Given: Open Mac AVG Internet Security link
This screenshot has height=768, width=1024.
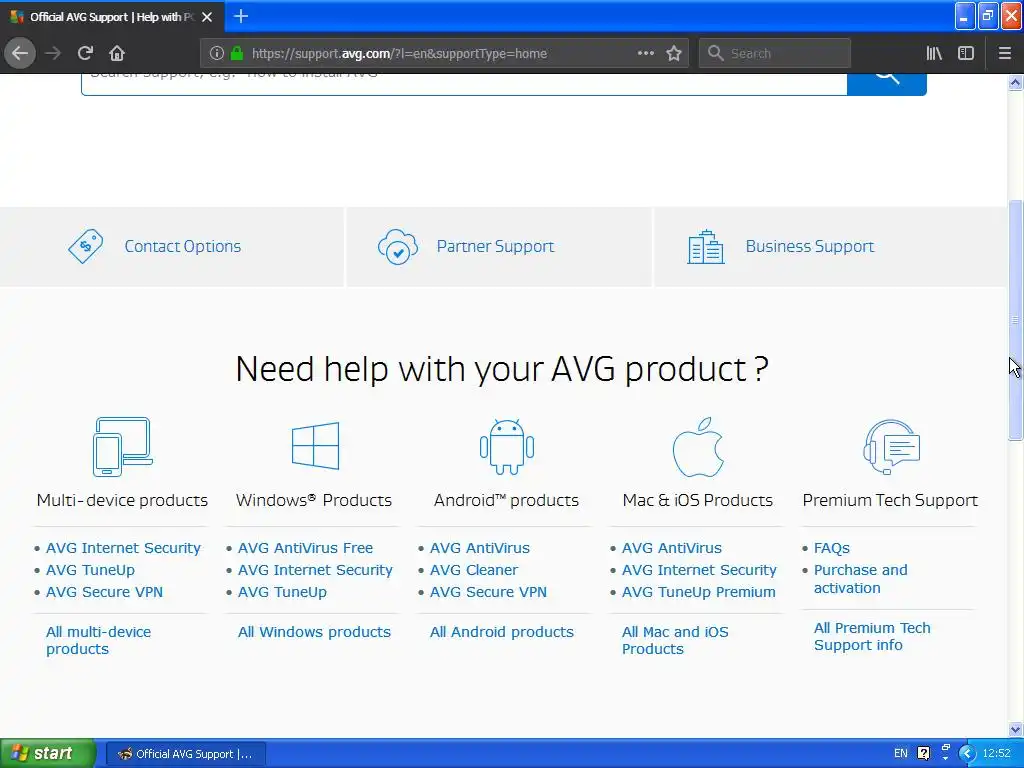Looking at the screenshot, I should coord(699,570).
